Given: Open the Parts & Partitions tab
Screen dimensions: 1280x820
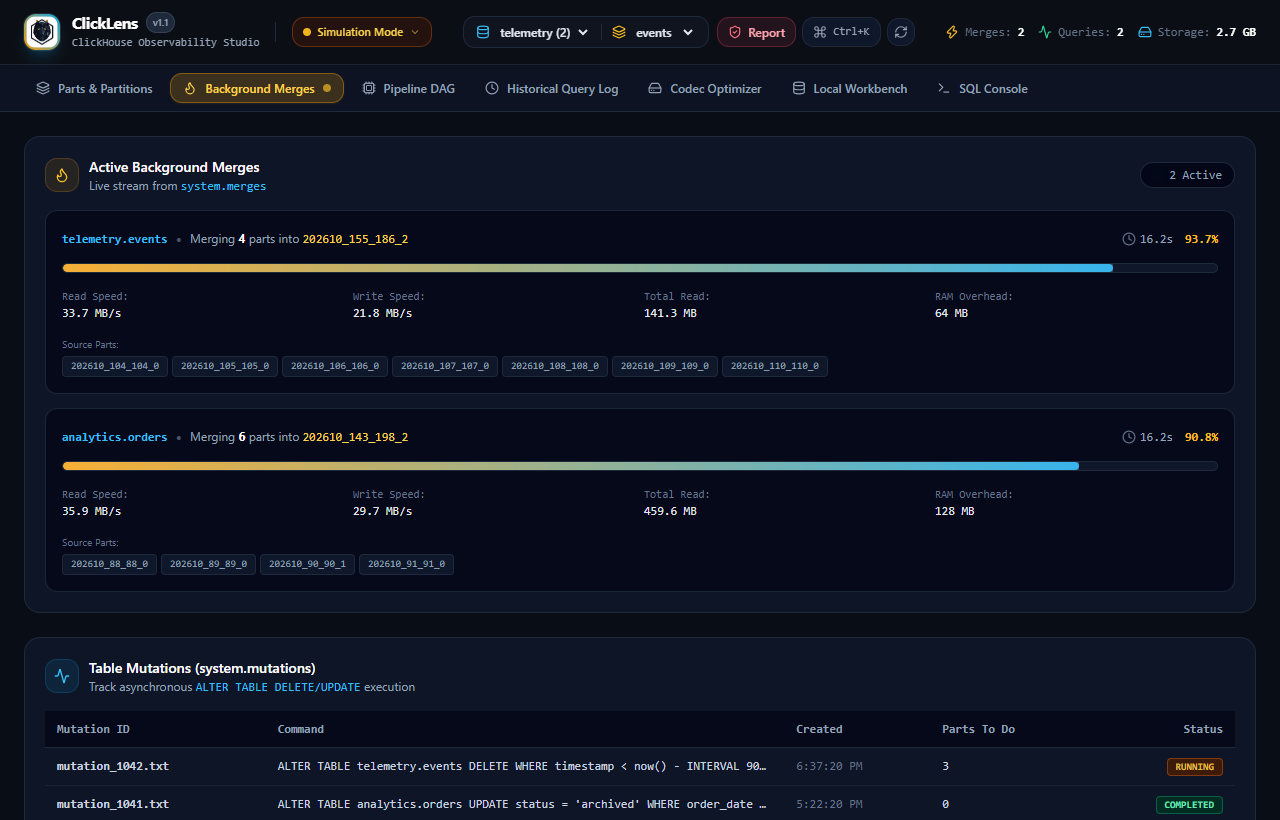Looking at the screenshot, I should pos(94,89).
